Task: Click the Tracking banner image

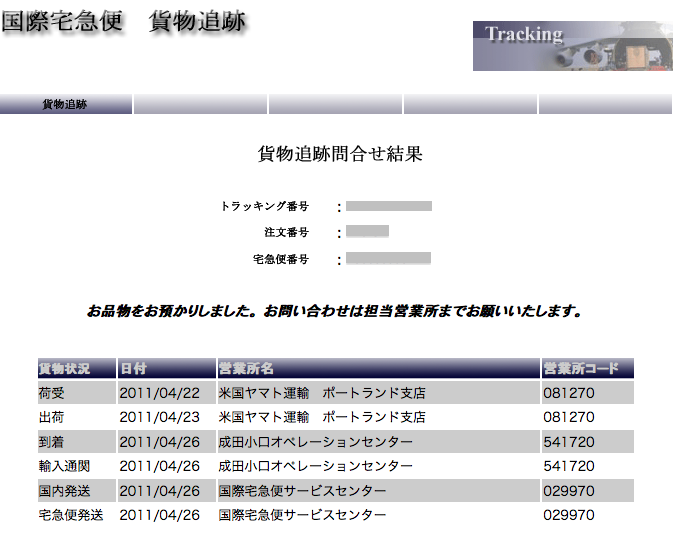Action: point(572,46)
